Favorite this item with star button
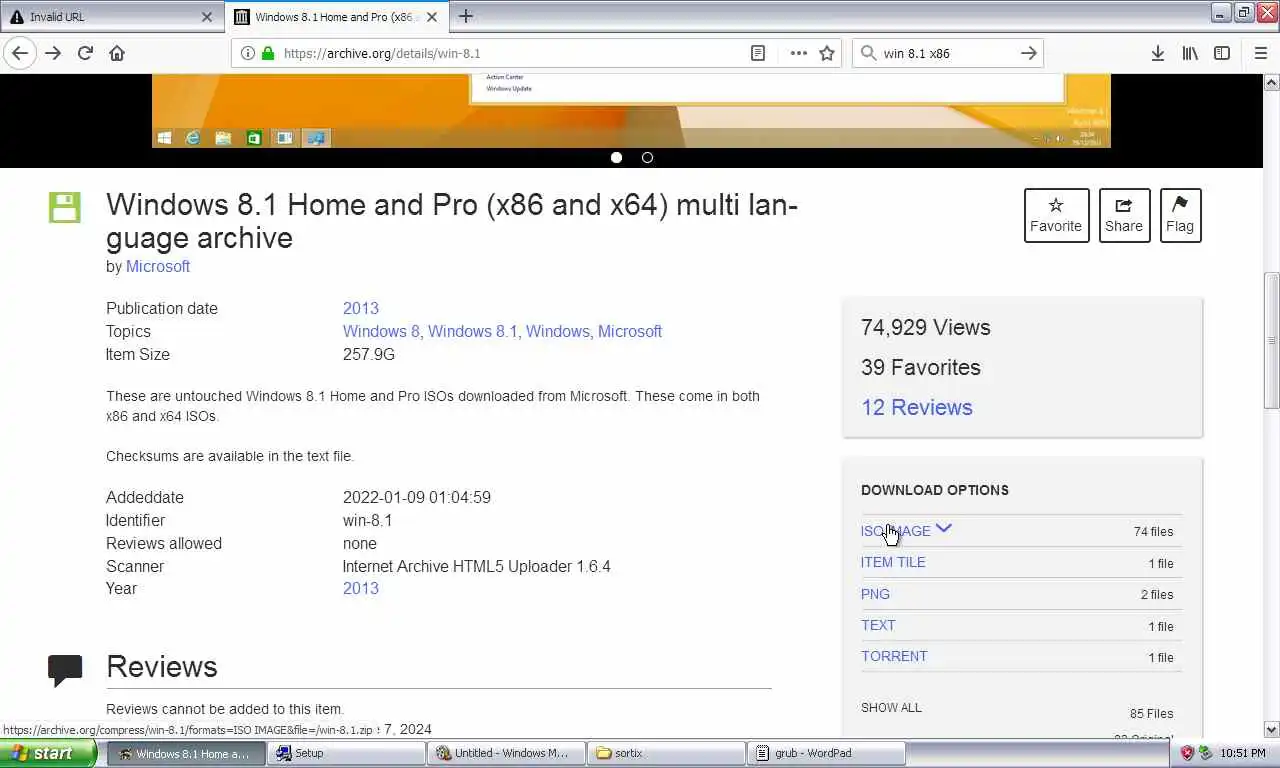The width and height of the screenshot is (1280, 768). tap(1056, 215)
